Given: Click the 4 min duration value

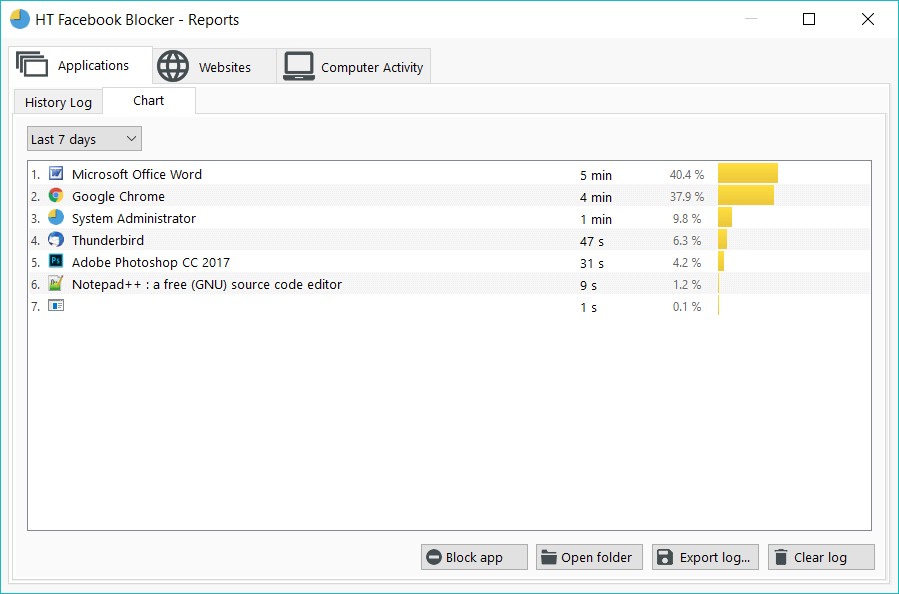Looking at the screenshot, I should [596, 197].
